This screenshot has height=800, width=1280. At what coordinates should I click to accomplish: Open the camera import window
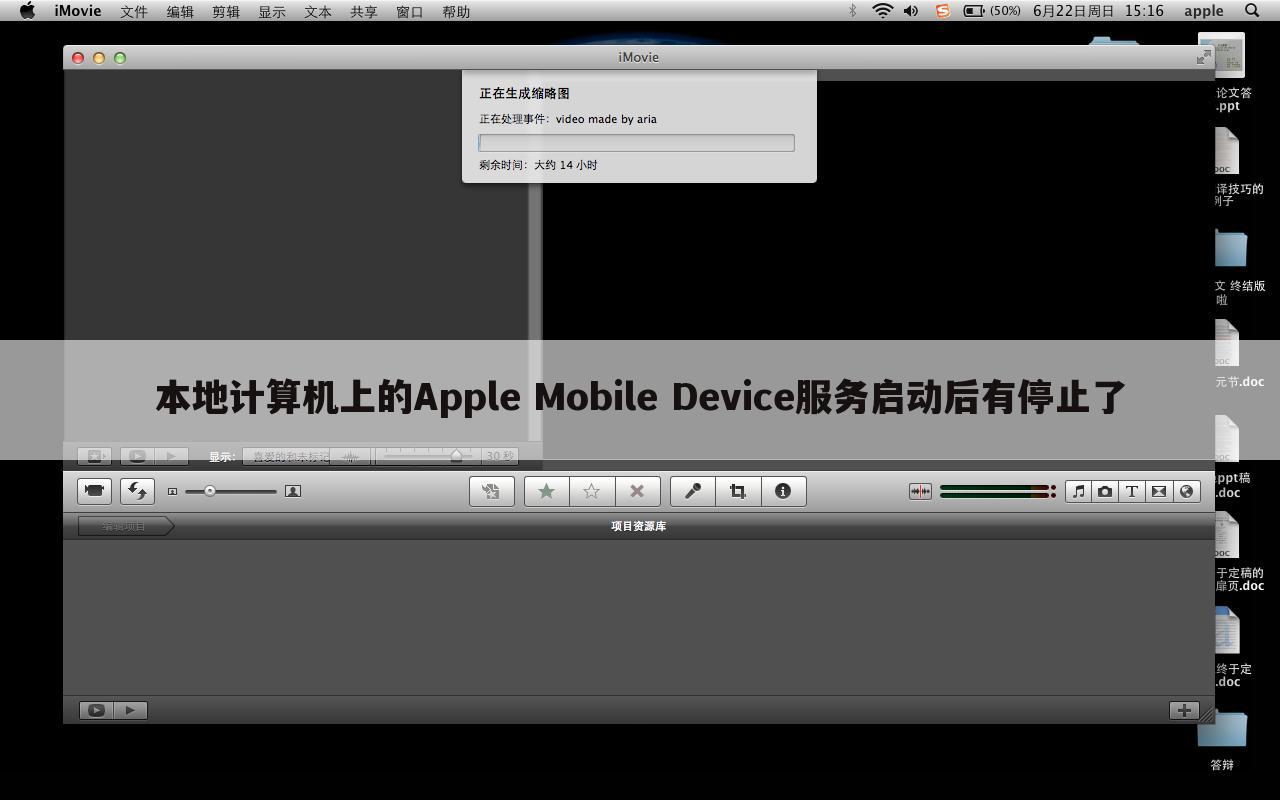(95, 491)
